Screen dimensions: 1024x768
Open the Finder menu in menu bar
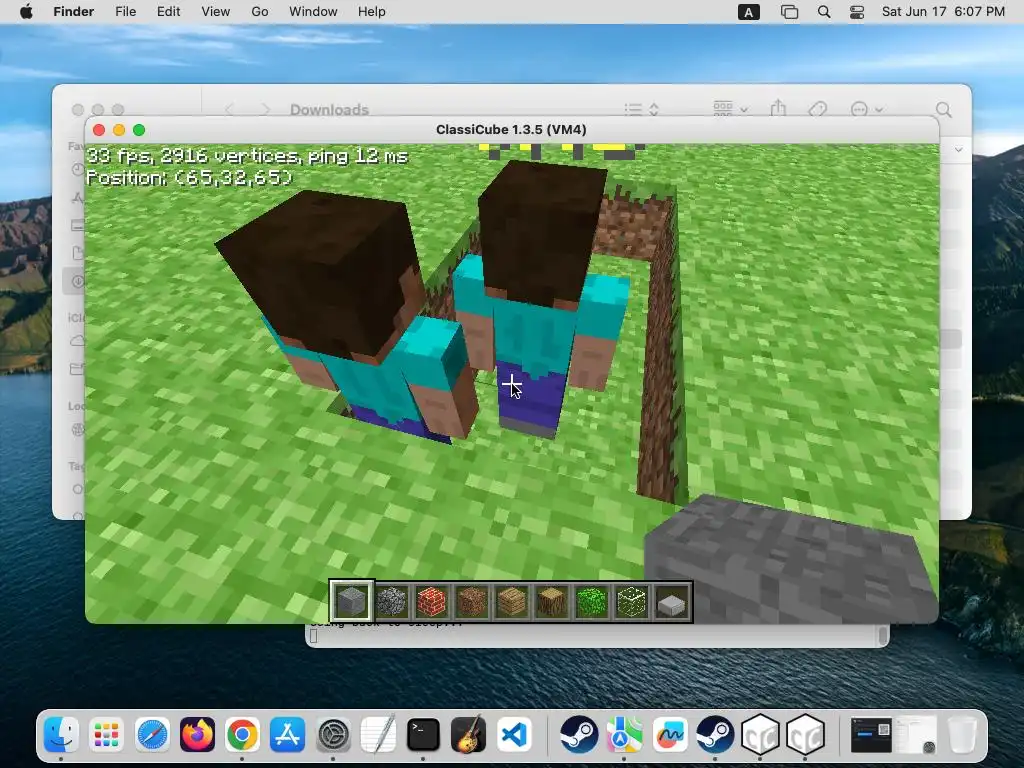pos(73,12)
